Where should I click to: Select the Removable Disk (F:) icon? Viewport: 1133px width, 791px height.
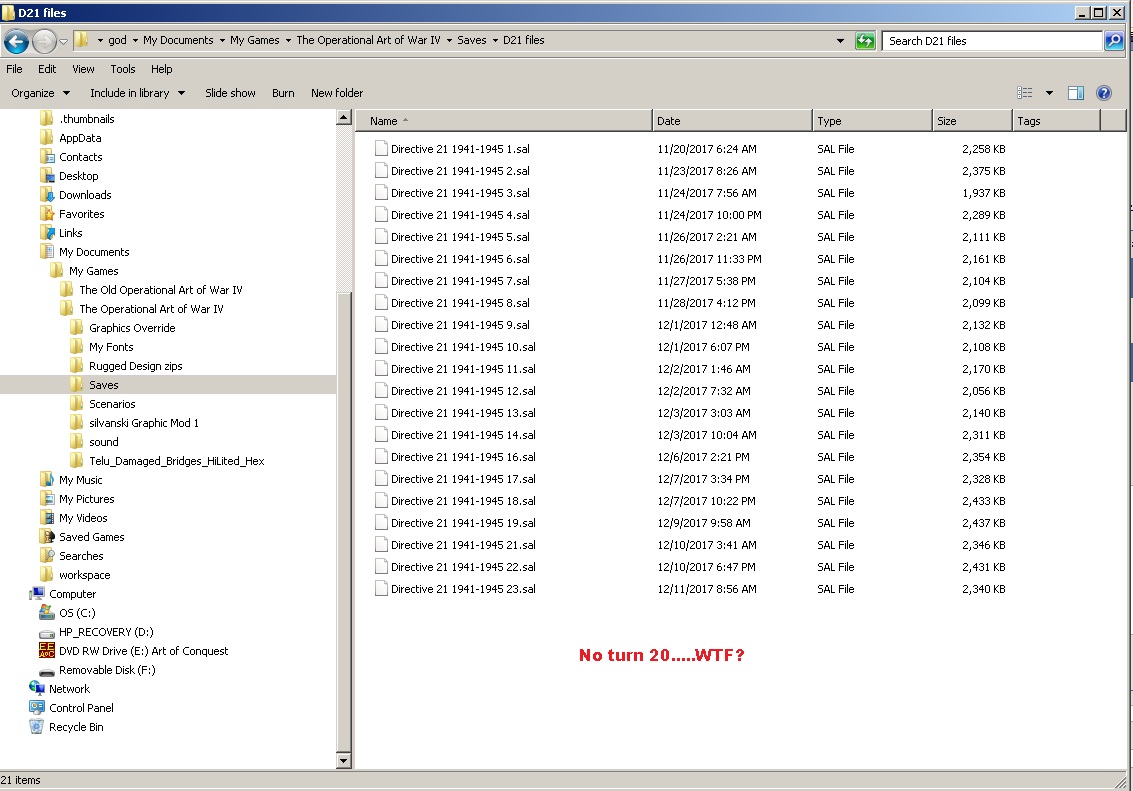click(x=46, y=671)
